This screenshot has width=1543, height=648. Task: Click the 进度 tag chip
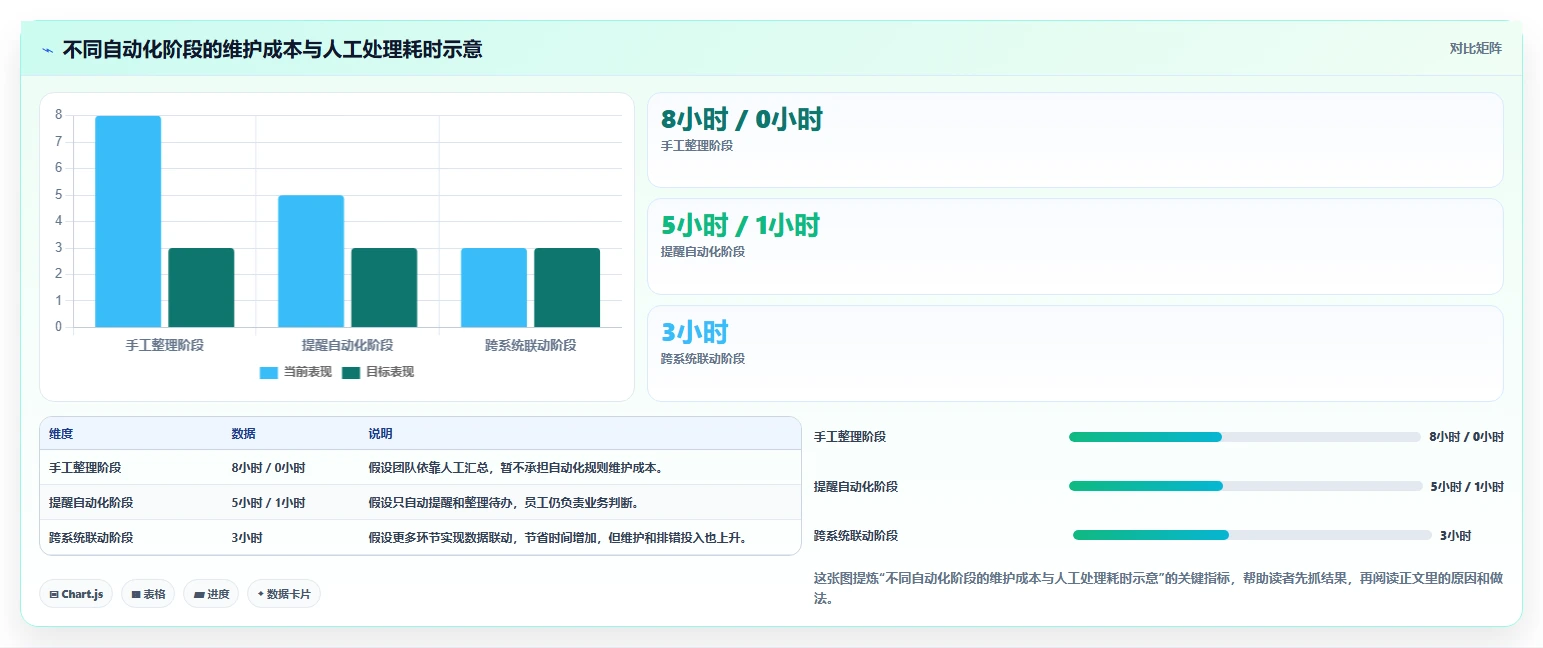pyautogui.click(x=211, y=594)
